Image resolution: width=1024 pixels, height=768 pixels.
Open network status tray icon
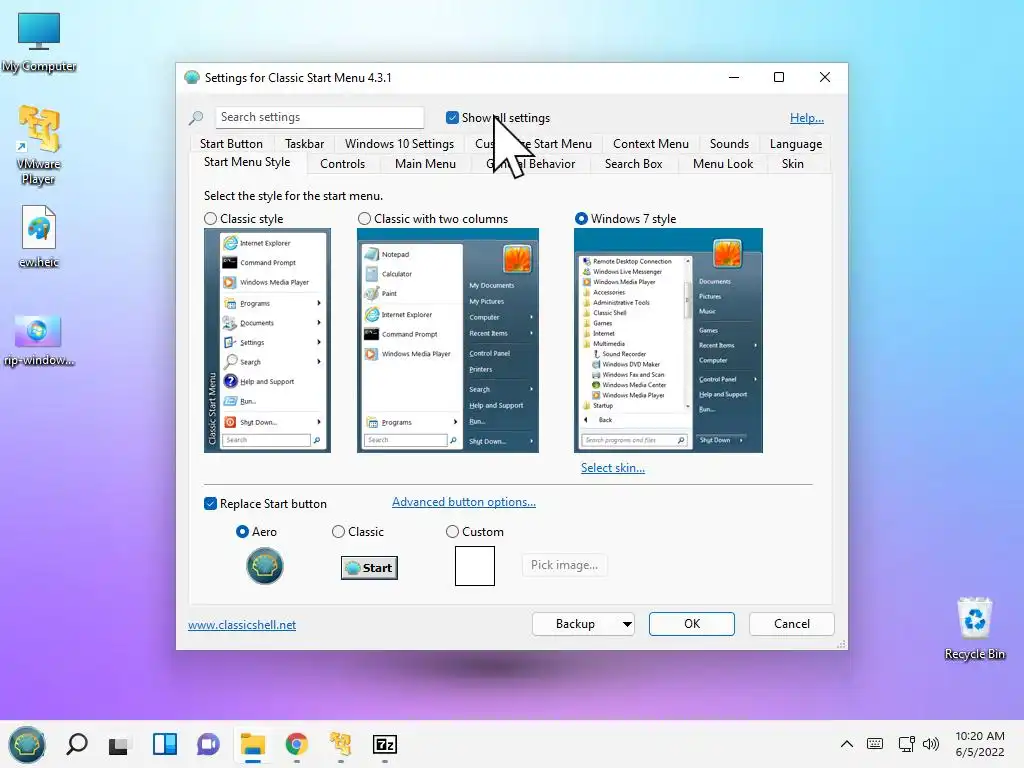pos(906,744)
